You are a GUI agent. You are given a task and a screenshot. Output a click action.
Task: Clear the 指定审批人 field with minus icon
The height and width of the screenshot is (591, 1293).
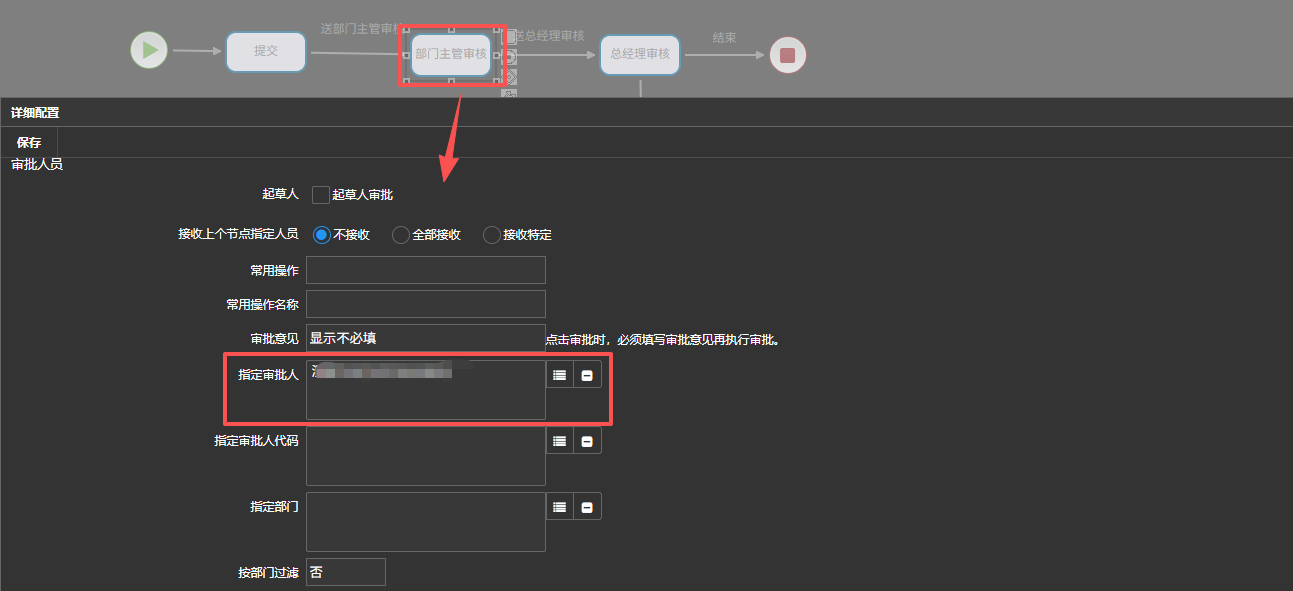tap(587, 375)
